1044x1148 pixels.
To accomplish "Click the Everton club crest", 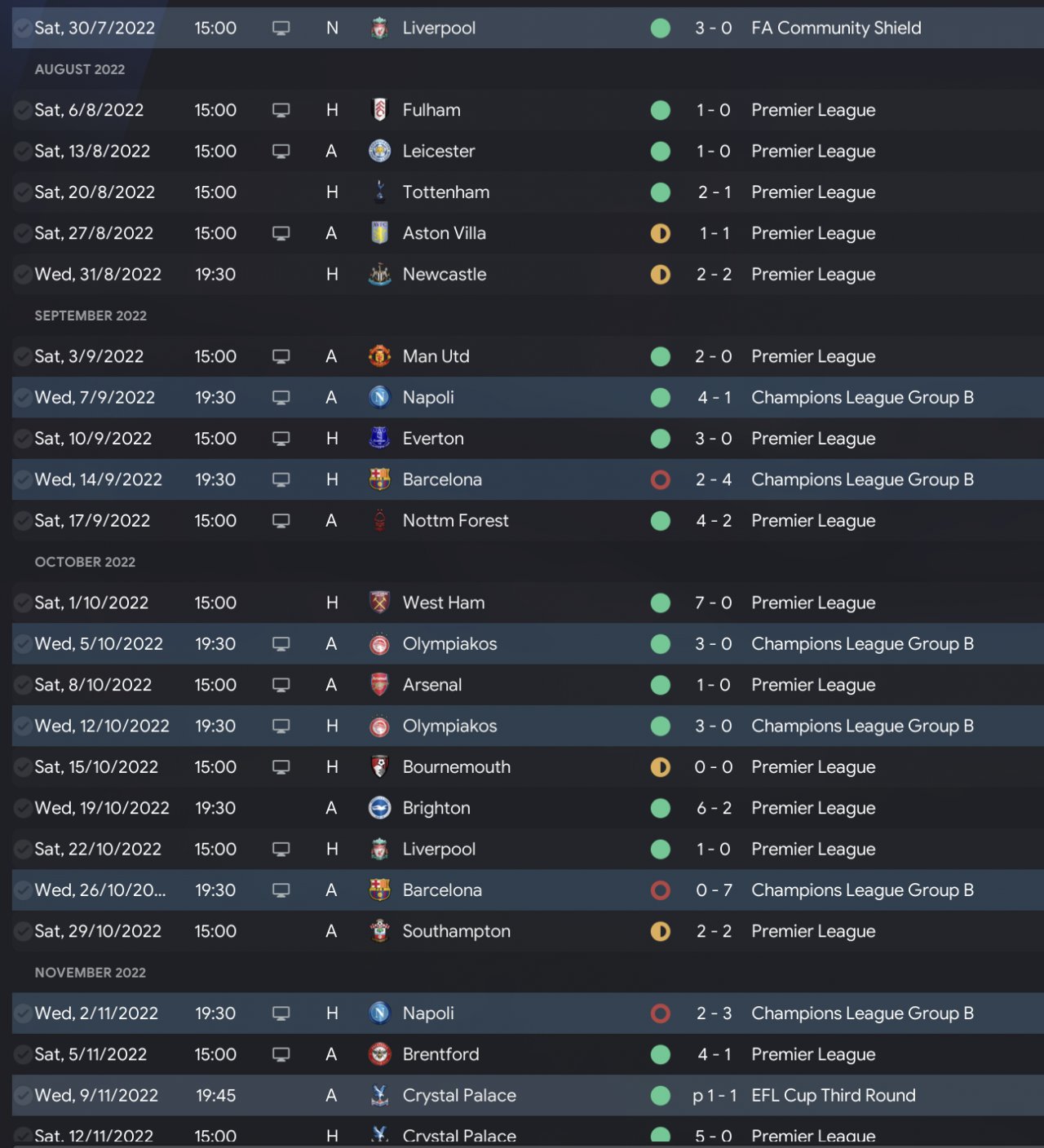I will (x=379, y=439).
